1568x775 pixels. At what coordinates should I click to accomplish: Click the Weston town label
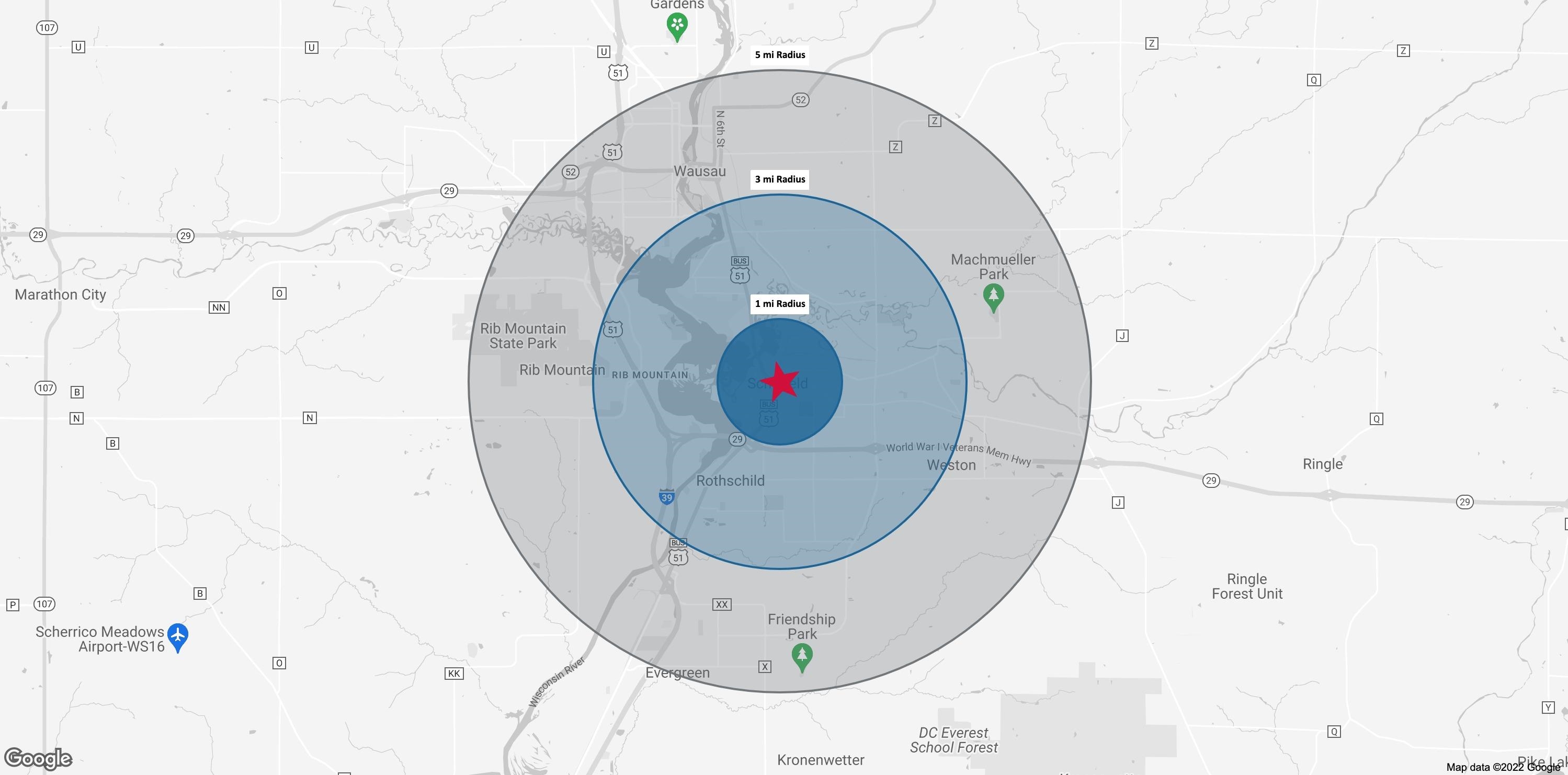[x=951, y=465]
